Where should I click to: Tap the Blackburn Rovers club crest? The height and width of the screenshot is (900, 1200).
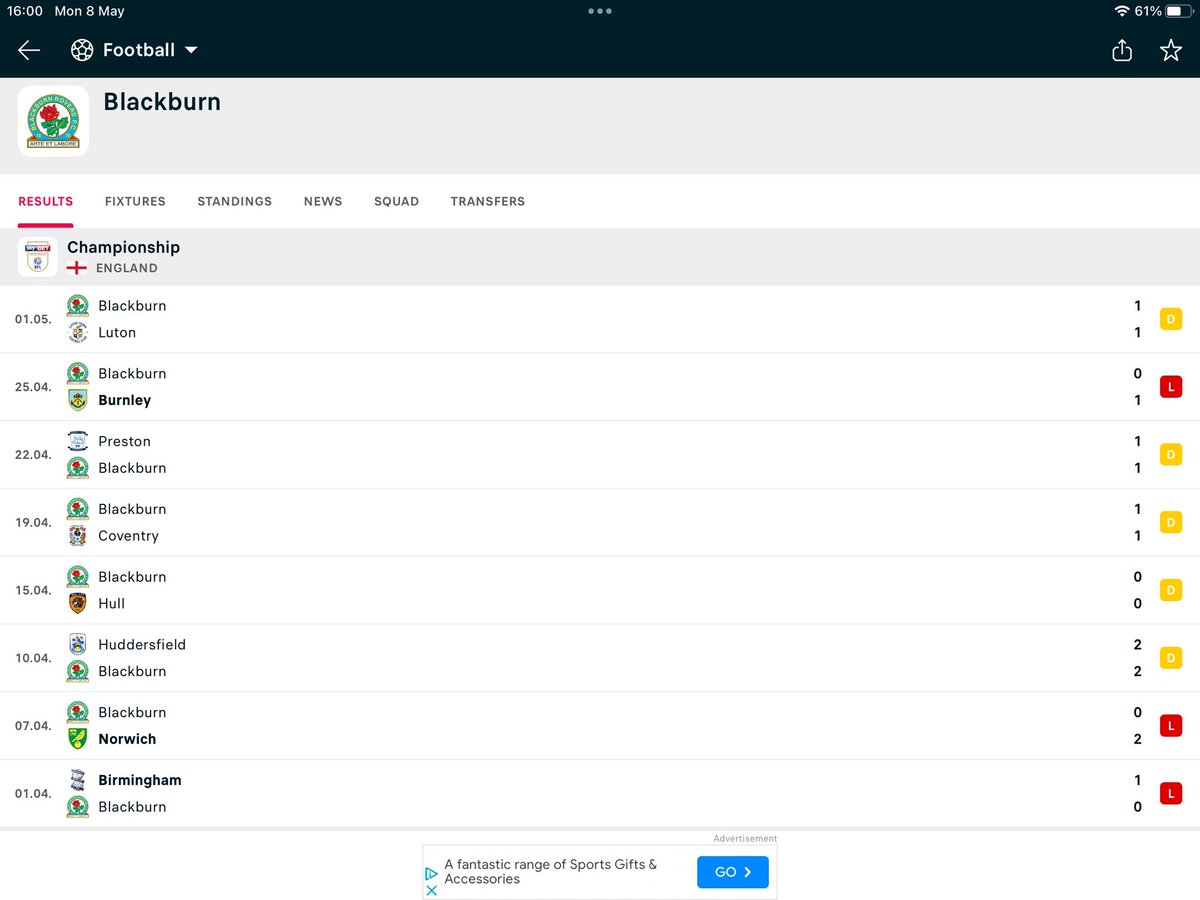click(53, 121)
